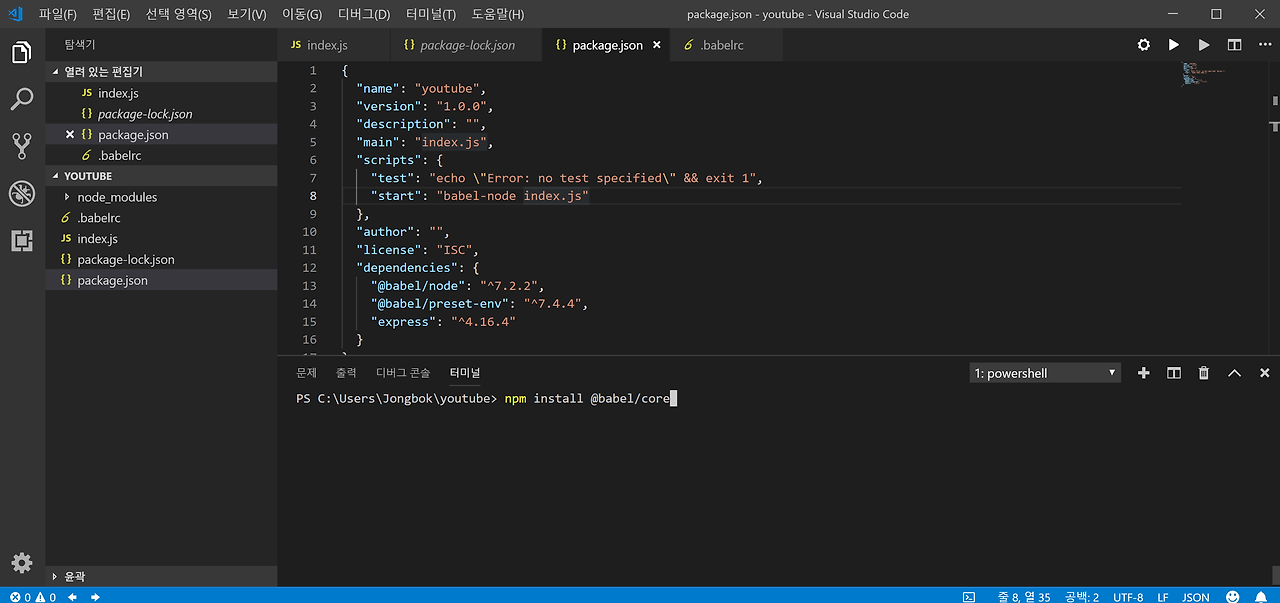
Task: Expand the 윤곽 outline section
Action: point(161,576)
